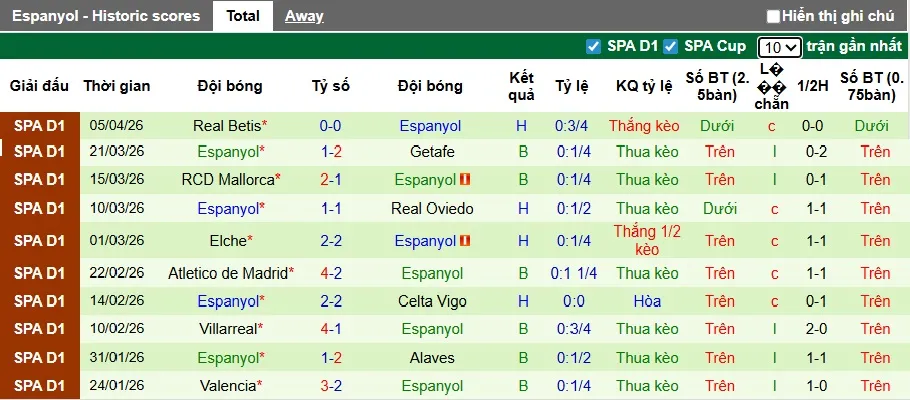Click the Valencia team name
The height and width of the screenshot is (400, 910).
(x=227, y=385)
